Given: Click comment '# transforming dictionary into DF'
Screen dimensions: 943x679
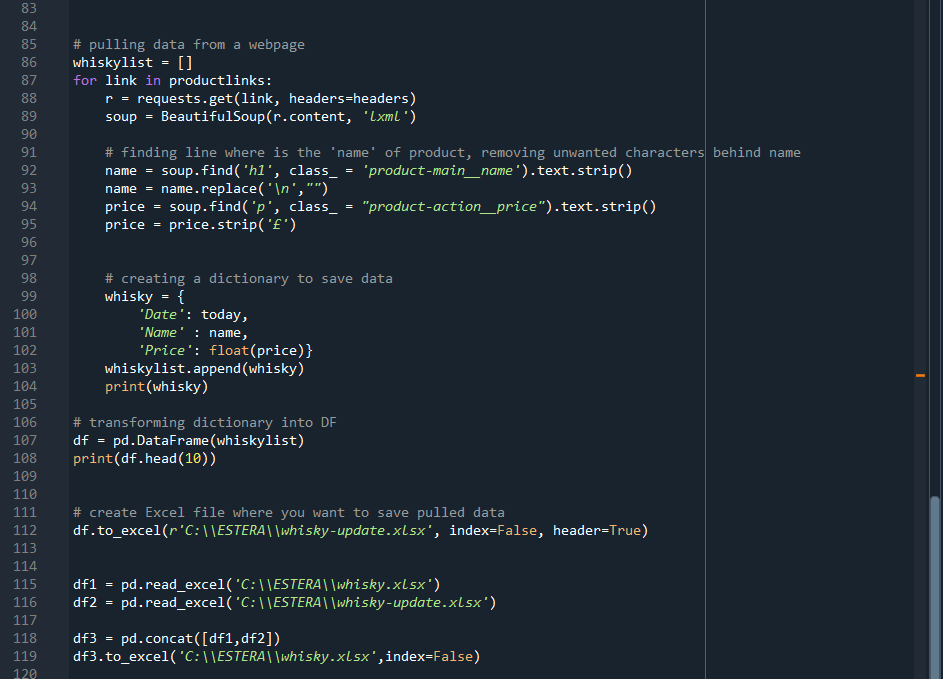Looking at the screenshot, I should tap(204, 422).
